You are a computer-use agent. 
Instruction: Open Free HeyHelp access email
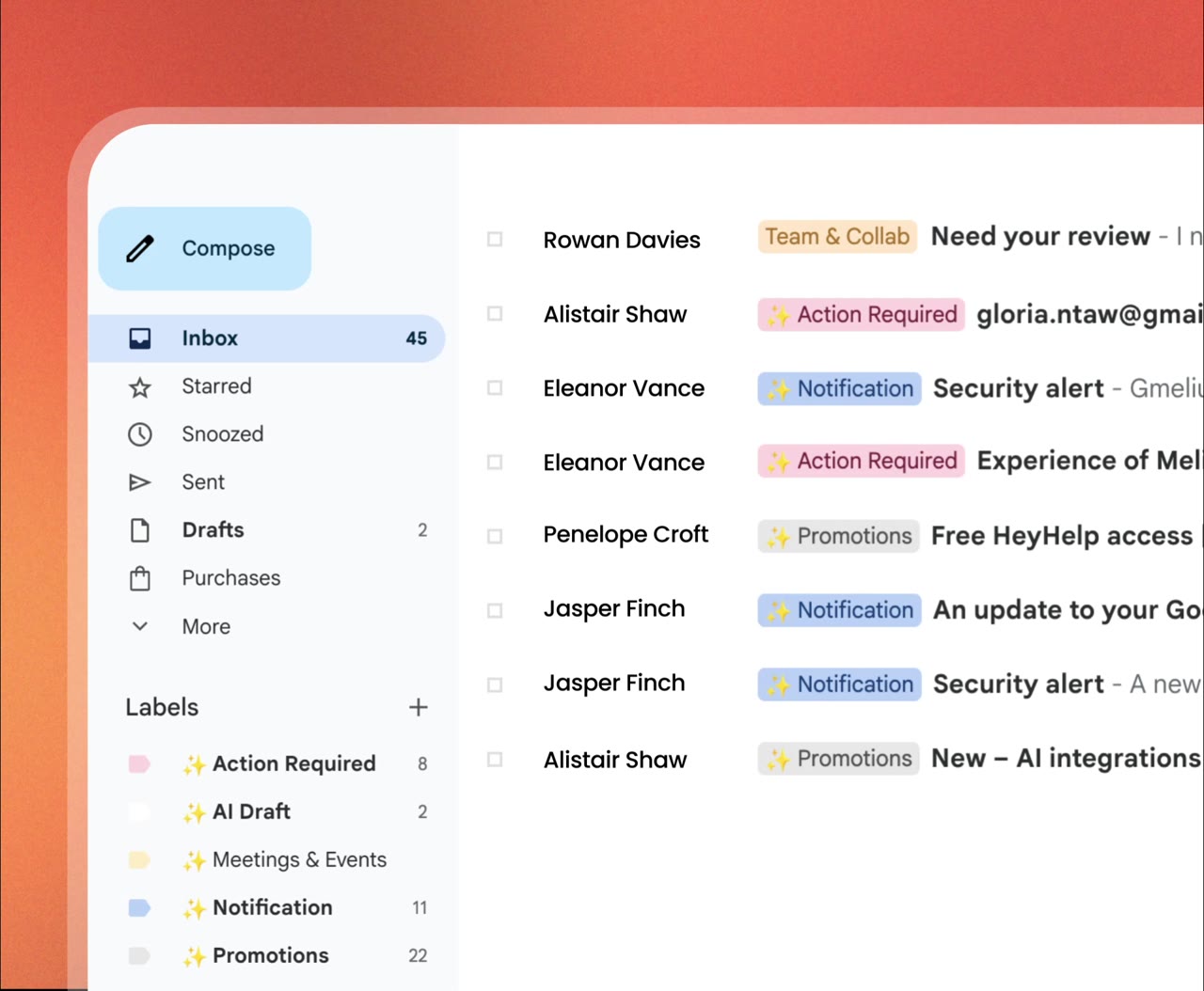tap(1062, 536)
